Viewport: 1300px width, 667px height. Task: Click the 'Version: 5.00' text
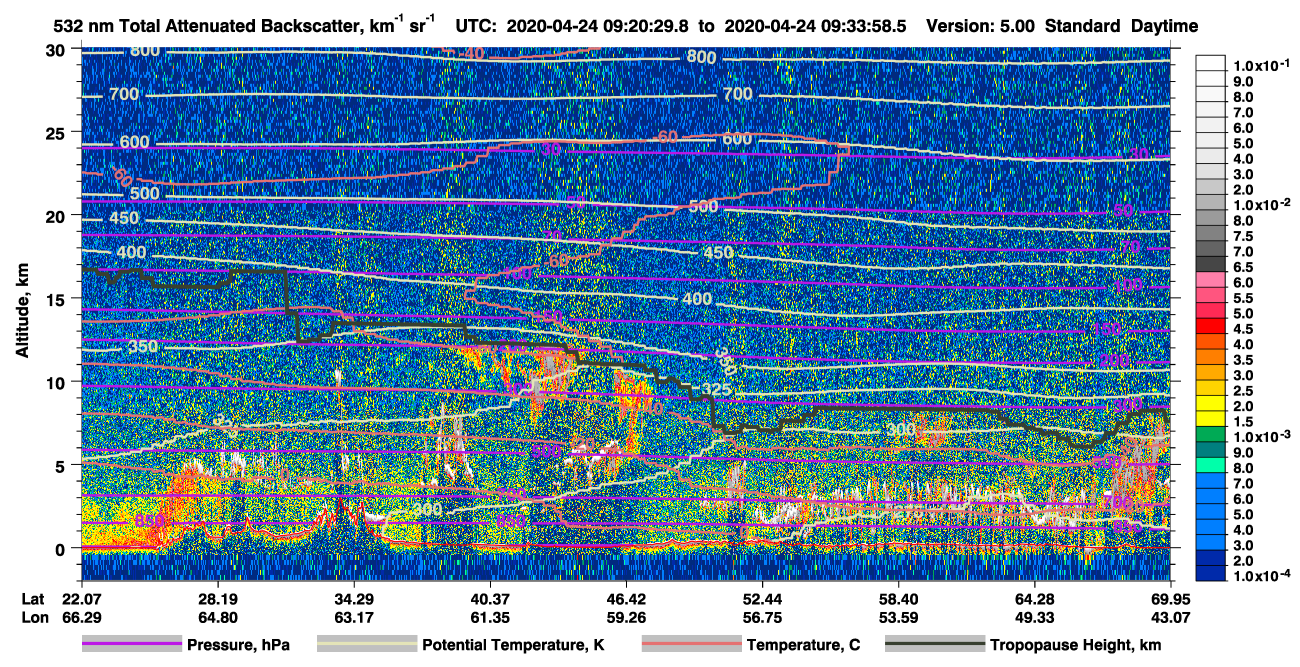click(981, 27)
